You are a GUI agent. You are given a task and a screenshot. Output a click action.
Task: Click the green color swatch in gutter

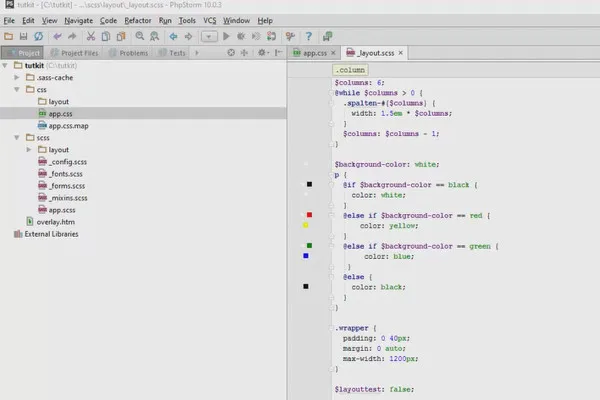click(x=309, y=246)
